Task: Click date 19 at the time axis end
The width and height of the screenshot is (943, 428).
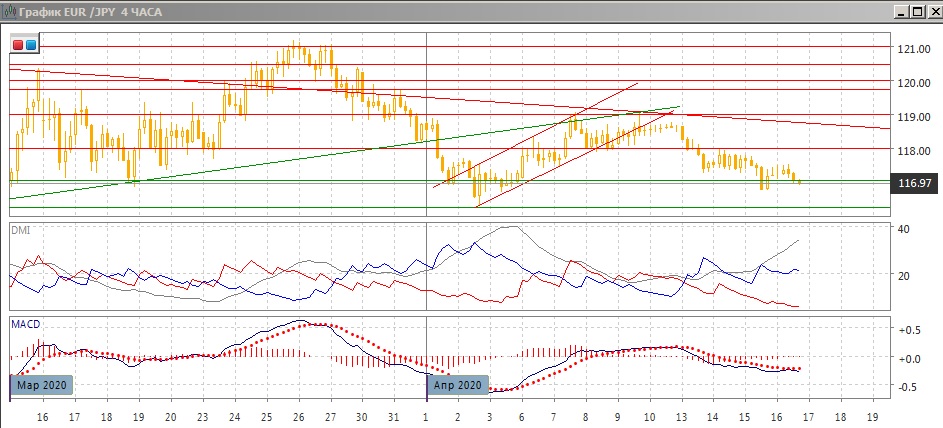Action: click(872, 415)
